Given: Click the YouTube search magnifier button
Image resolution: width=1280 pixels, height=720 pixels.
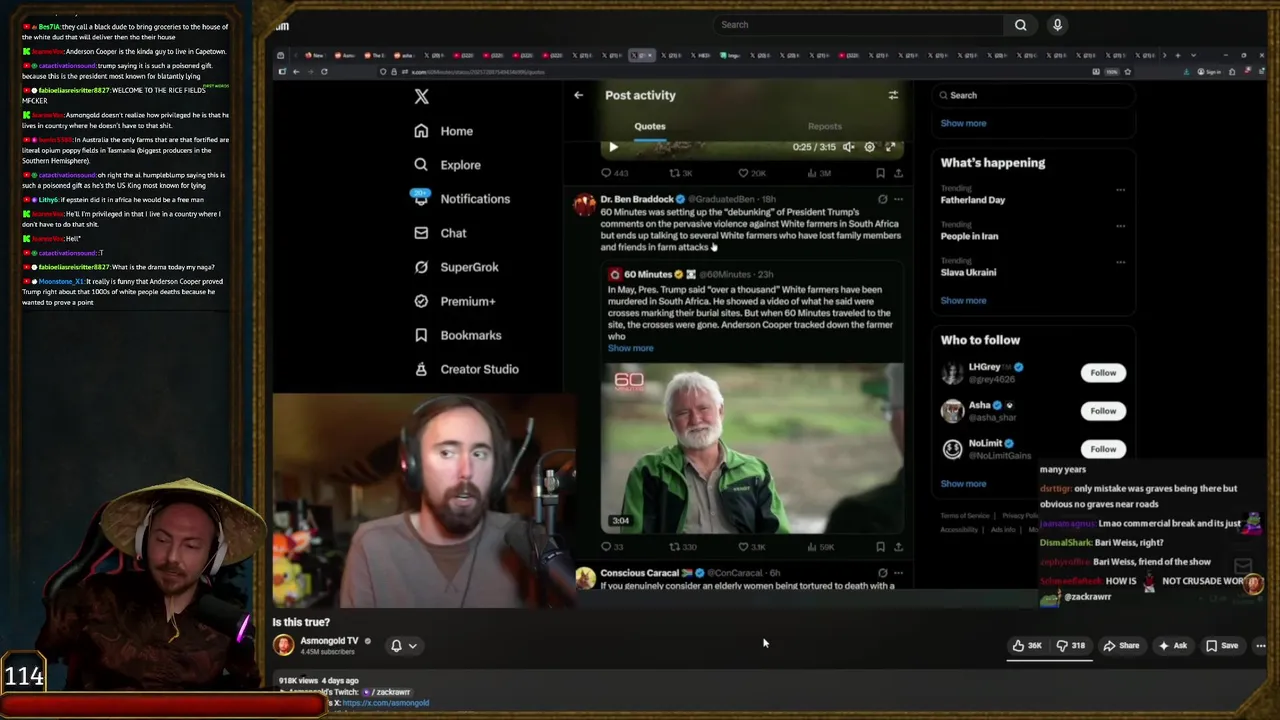Looking at the screenshot, I should coord(1020,25).
